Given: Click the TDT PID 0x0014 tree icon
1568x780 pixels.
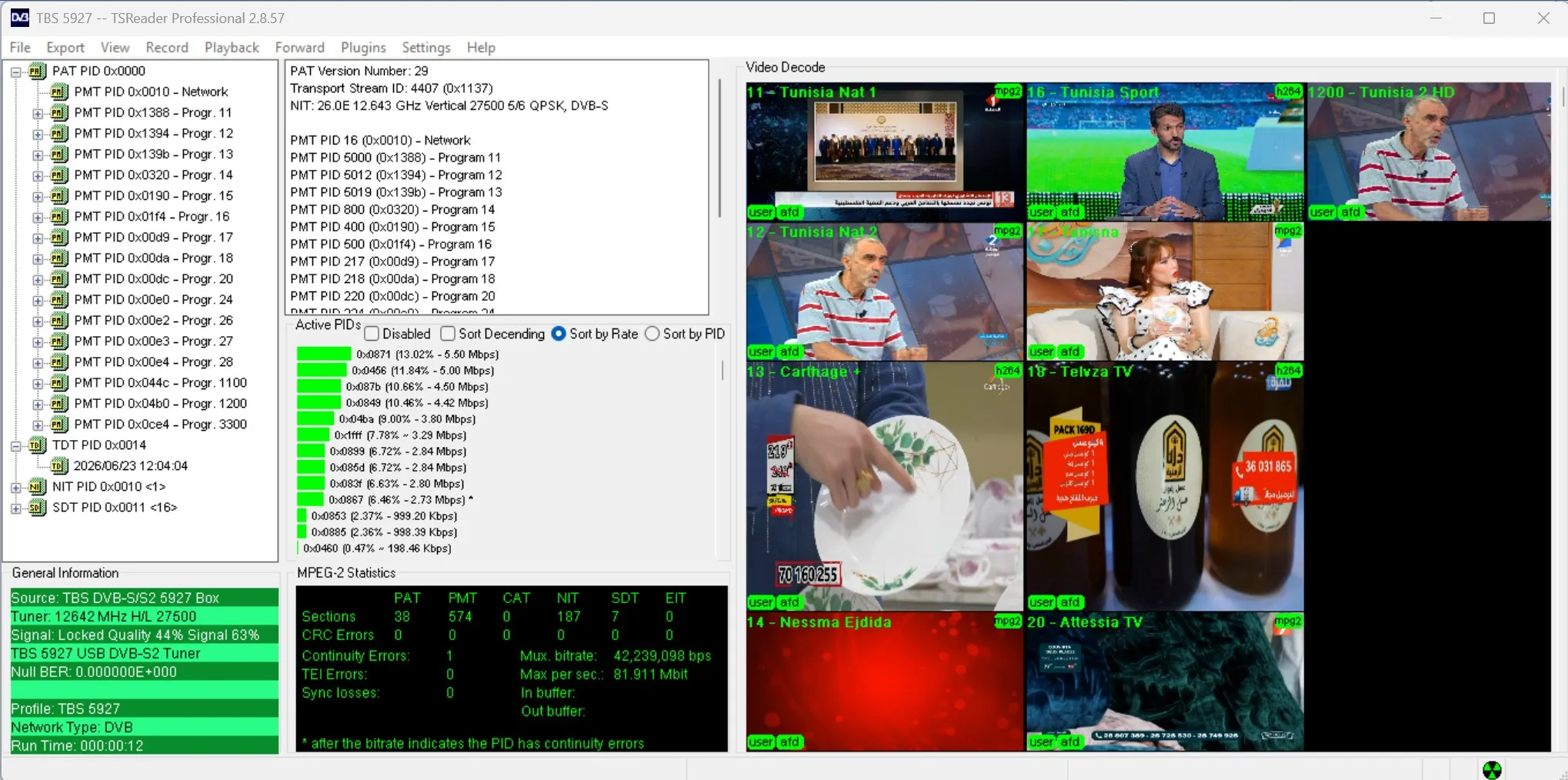Looking at the screenshot, I should point(37,445).
